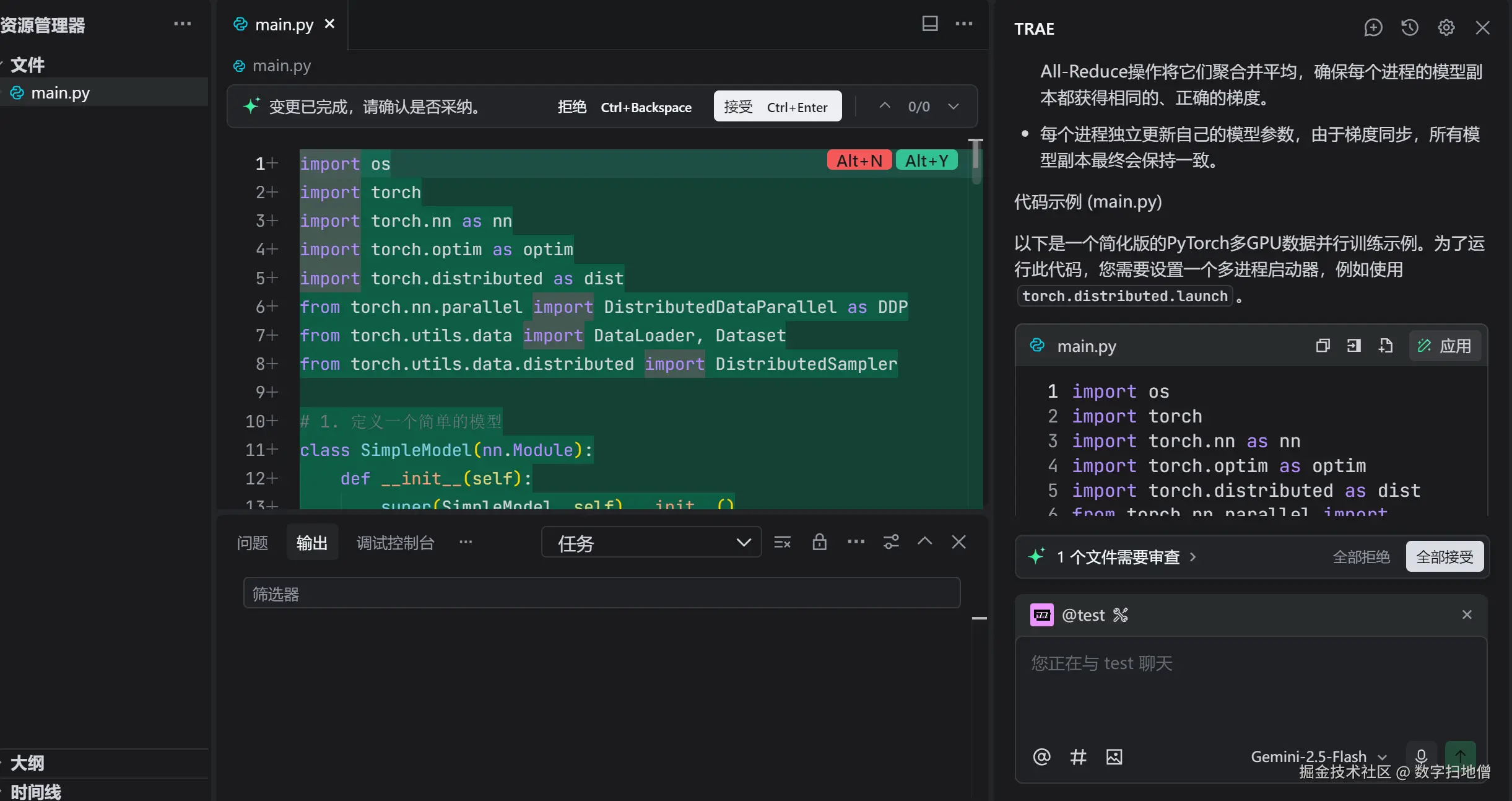Insert code at cursor icon

point(1354,346)
